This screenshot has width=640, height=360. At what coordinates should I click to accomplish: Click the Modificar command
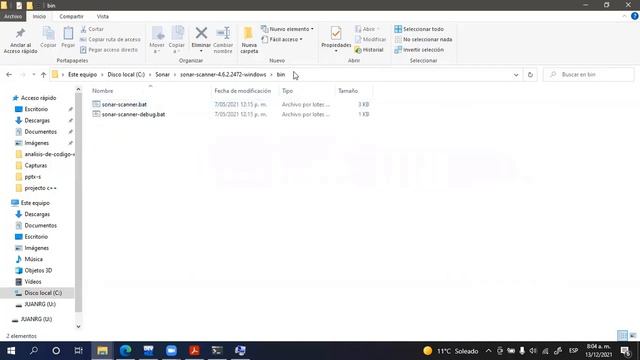point(370,39)
